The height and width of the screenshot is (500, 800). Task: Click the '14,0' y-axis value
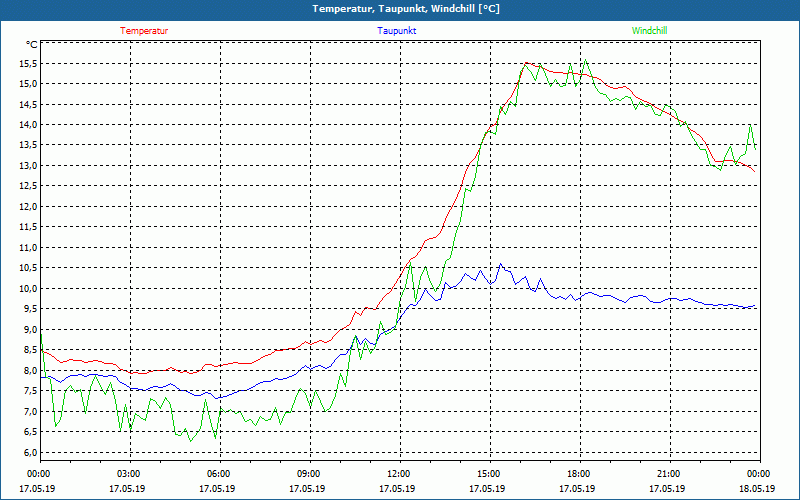(29, 124)
